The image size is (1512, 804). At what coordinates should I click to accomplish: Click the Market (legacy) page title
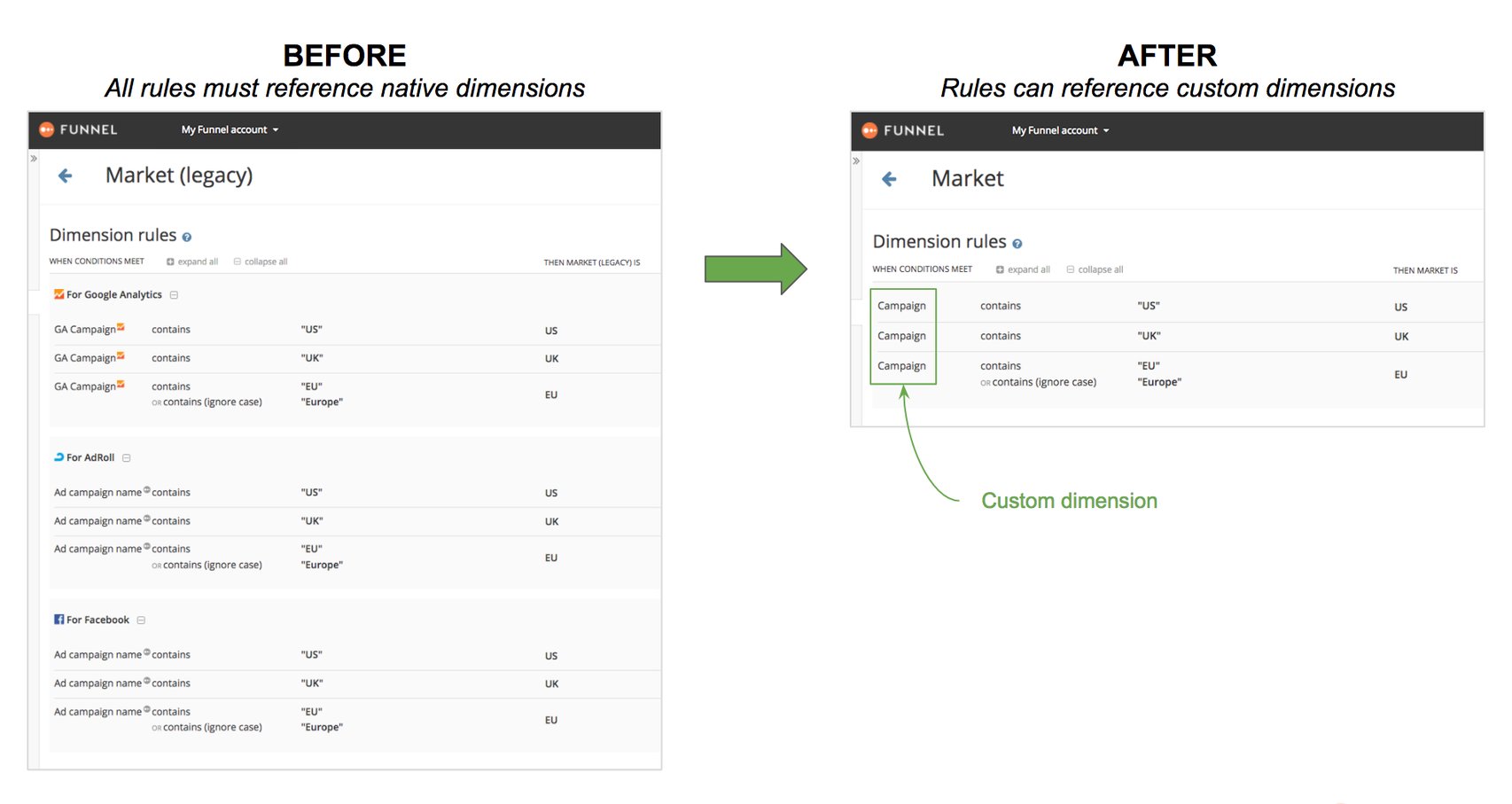pyautogui.click(x=179, y=176)
